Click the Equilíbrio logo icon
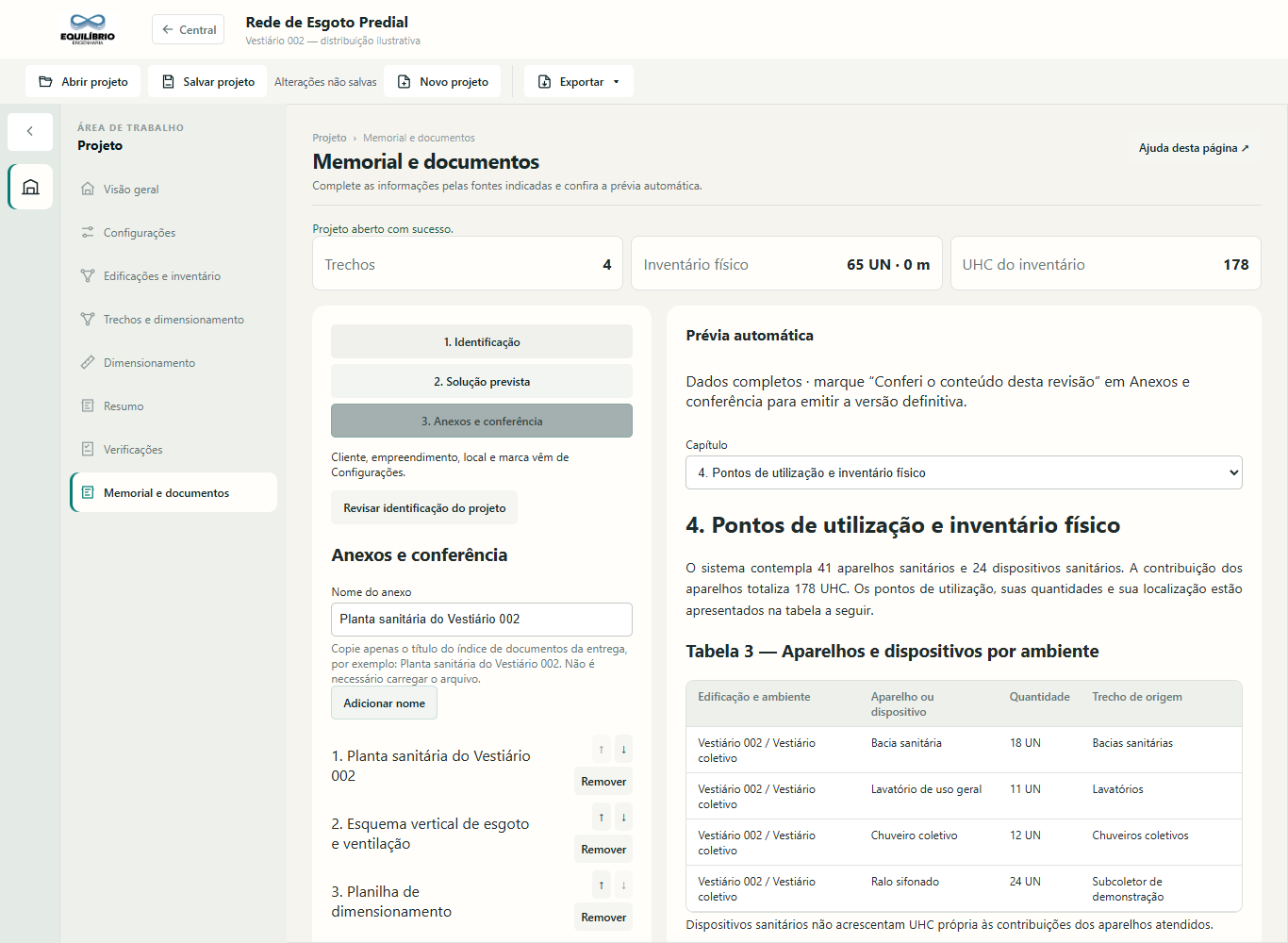 coord(88,29)
